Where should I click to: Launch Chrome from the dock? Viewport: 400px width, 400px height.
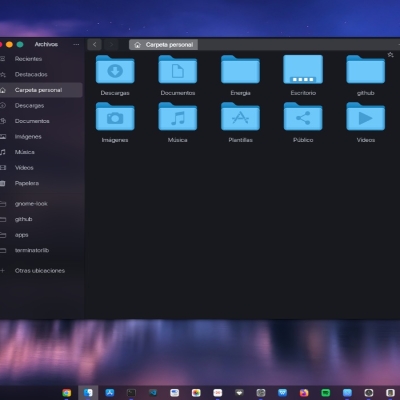tap(67, 393)
